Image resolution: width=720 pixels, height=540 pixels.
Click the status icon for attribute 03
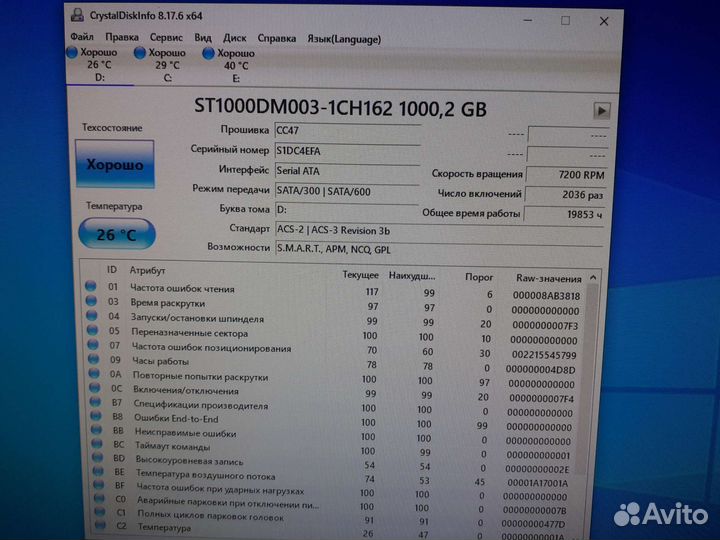coord(91,301)
